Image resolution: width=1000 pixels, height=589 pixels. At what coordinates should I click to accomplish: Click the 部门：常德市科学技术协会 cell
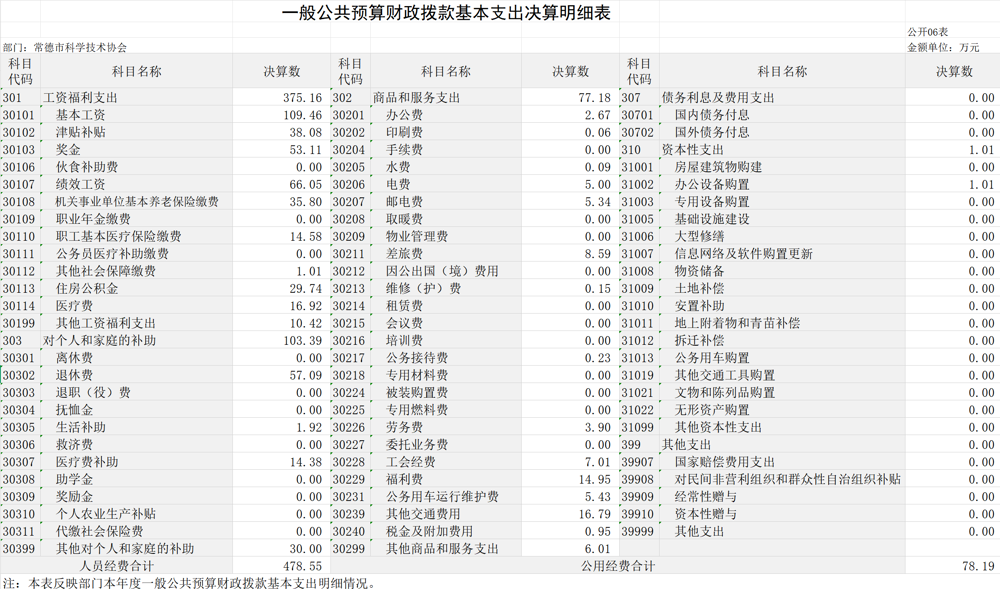click(64, 47)
